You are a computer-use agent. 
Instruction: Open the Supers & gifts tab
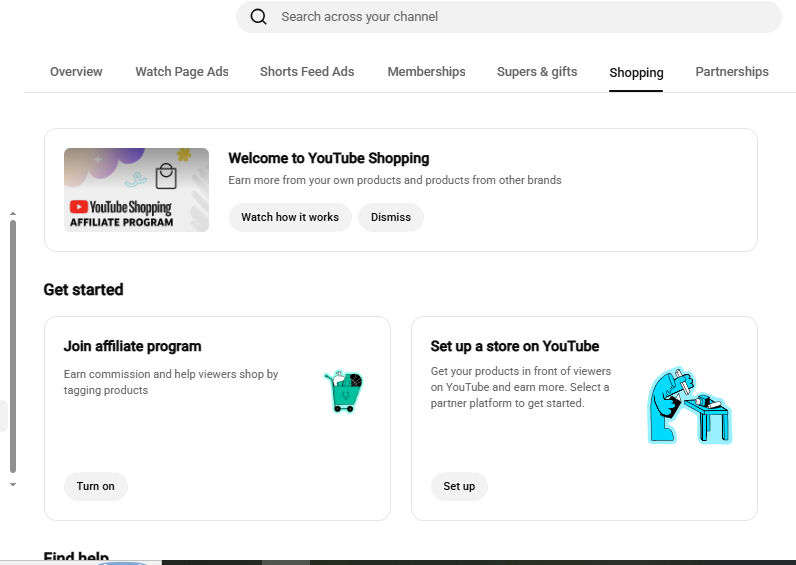pos(537,72)
